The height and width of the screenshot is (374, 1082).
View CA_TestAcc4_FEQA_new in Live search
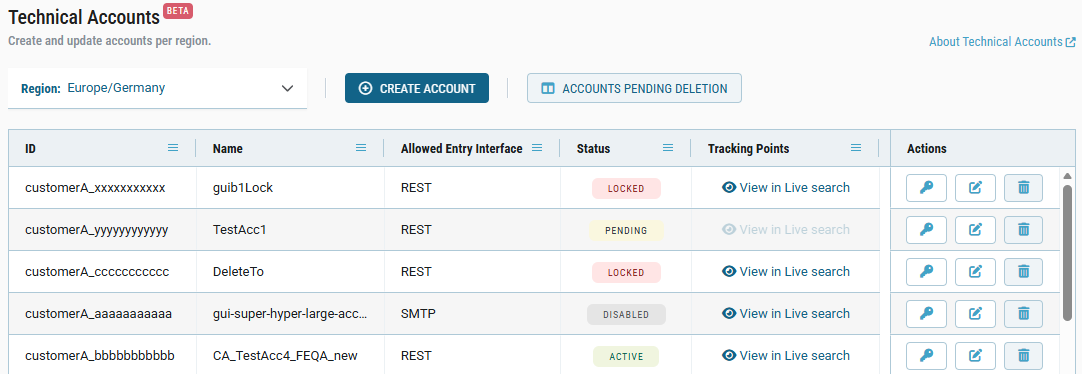[x=786, y=356]
